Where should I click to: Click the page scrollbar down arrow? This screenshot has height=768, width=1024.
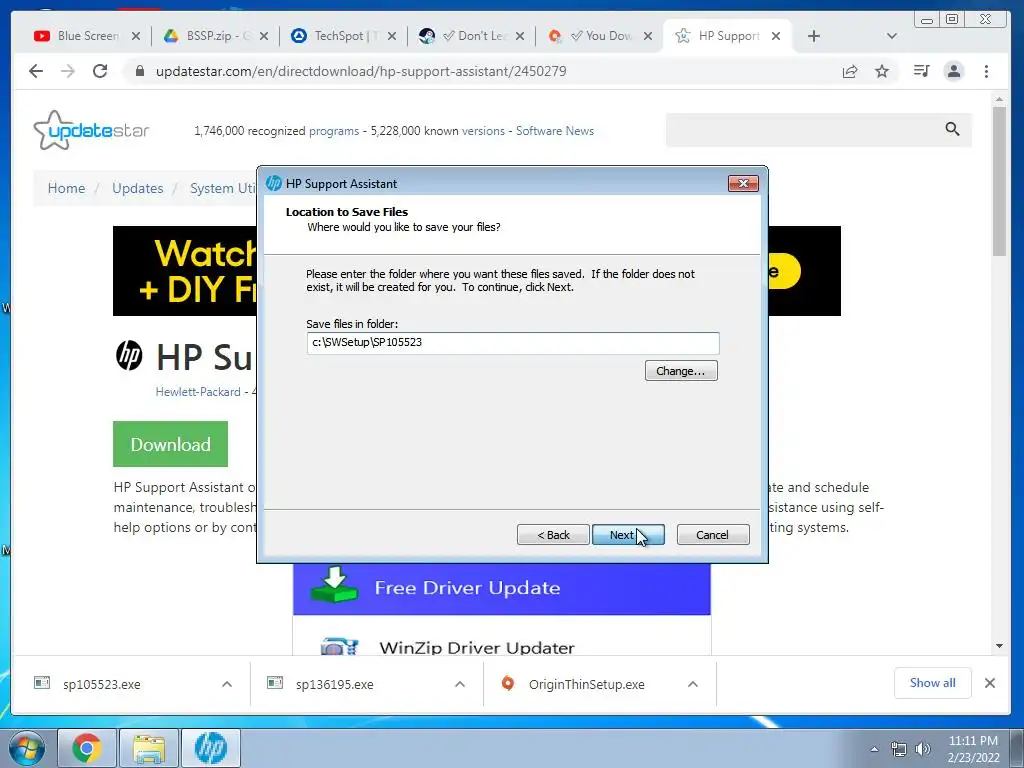(x=999, y=647)
